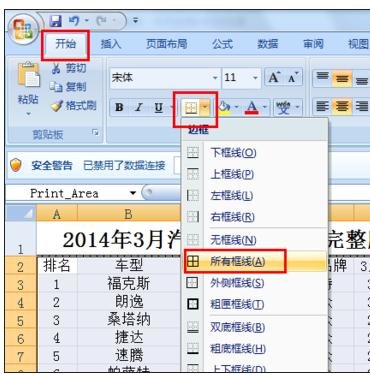
Task: Go to the 审阅 tab
Action: click(313, 44)
